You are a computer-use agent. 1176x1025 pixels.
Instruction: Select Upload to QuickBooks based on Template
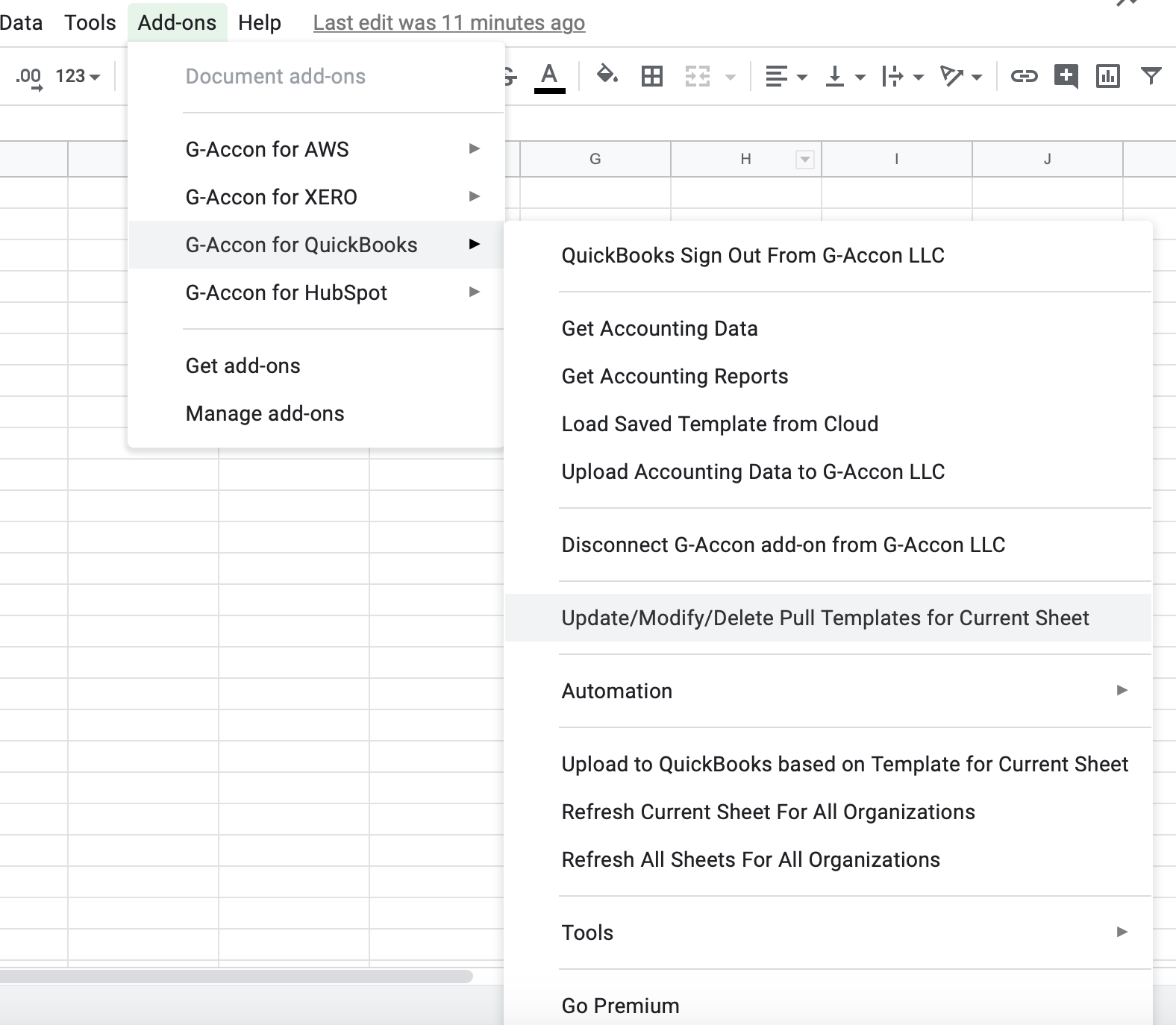828,764
